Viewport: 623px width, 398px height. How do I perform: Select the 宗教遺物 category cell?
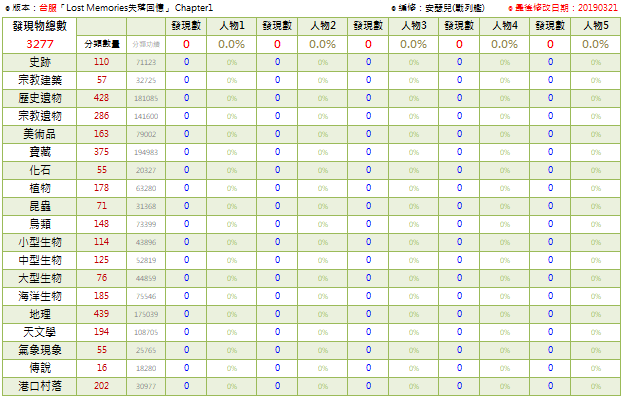coord(39,116)
